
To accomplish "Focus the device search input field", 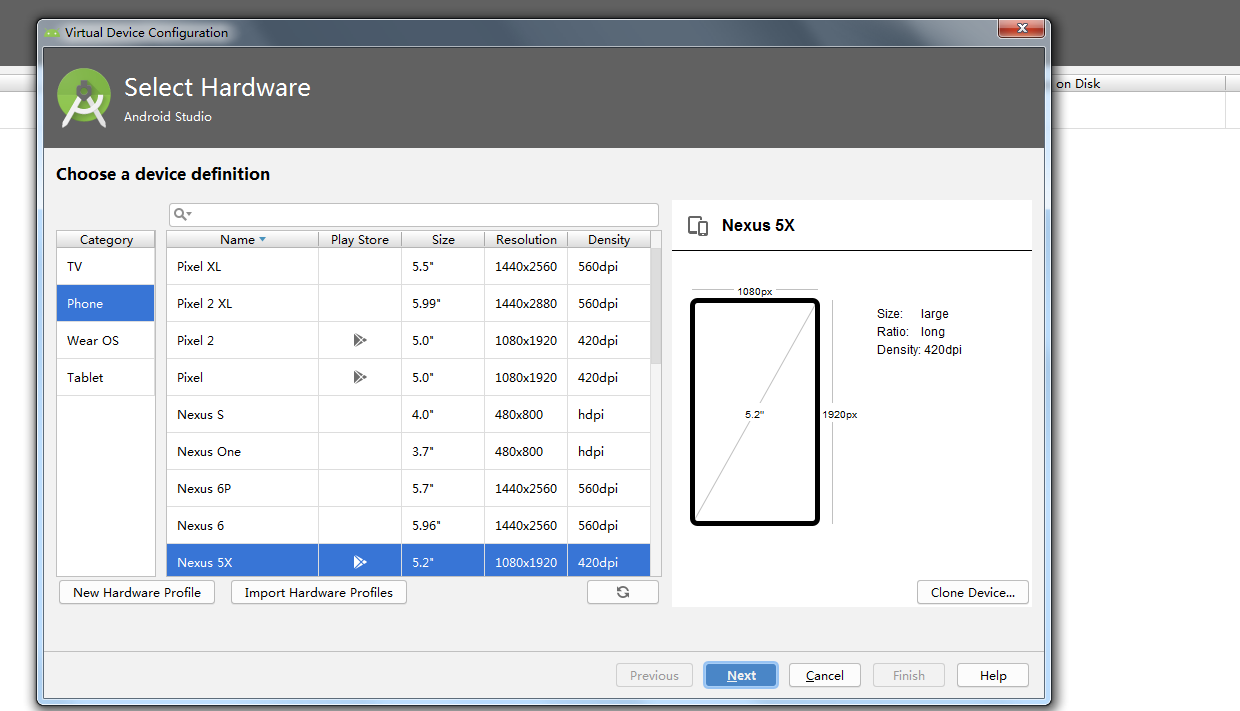I will [x=414, y=214].
